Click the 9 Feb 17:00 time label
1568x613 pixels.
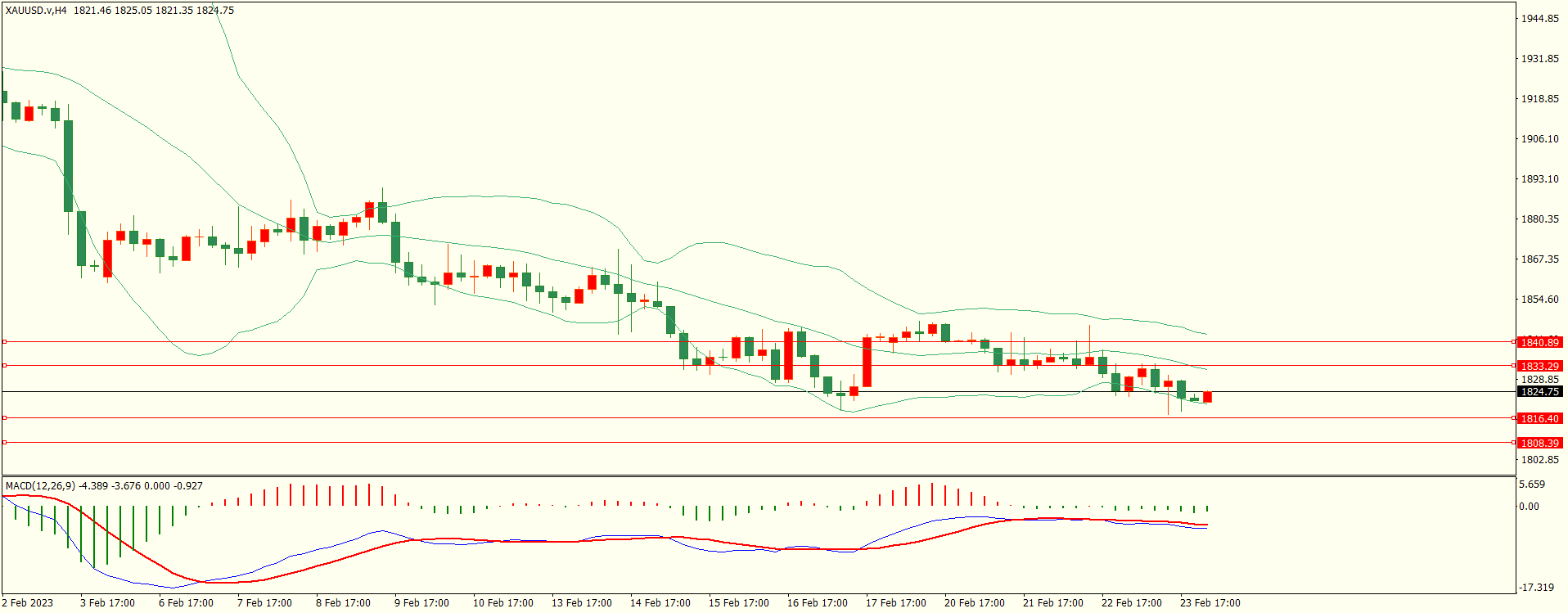coord(421,603)
